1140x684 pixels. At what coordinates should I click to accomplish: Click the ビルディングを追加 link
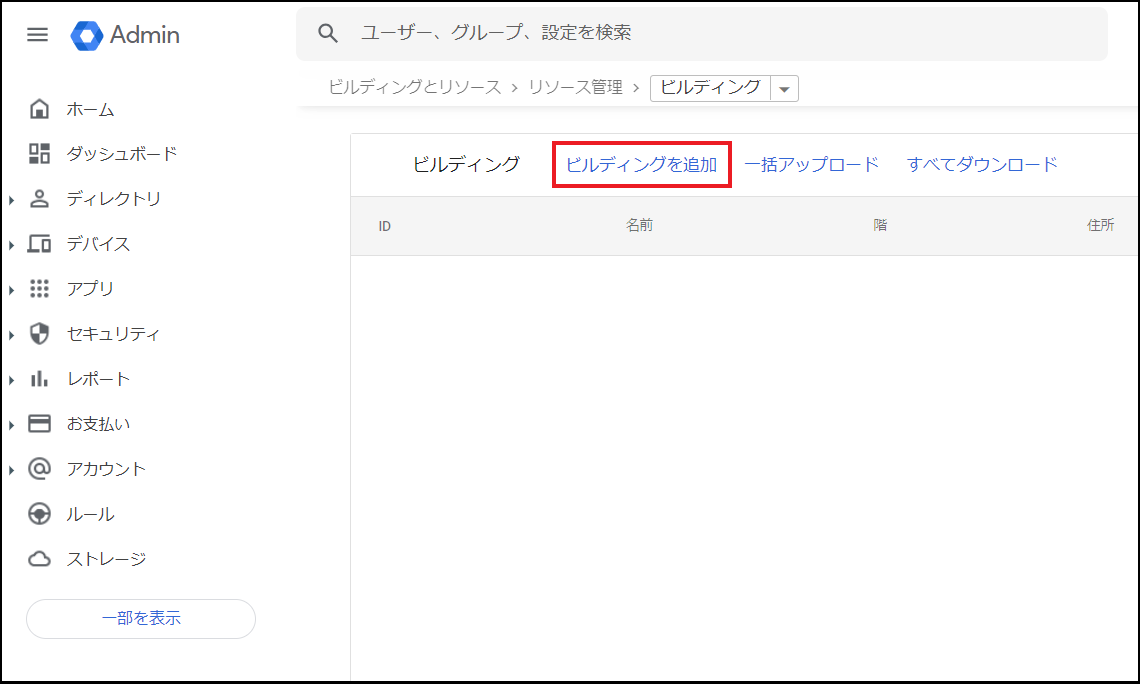tap(641, 165)
